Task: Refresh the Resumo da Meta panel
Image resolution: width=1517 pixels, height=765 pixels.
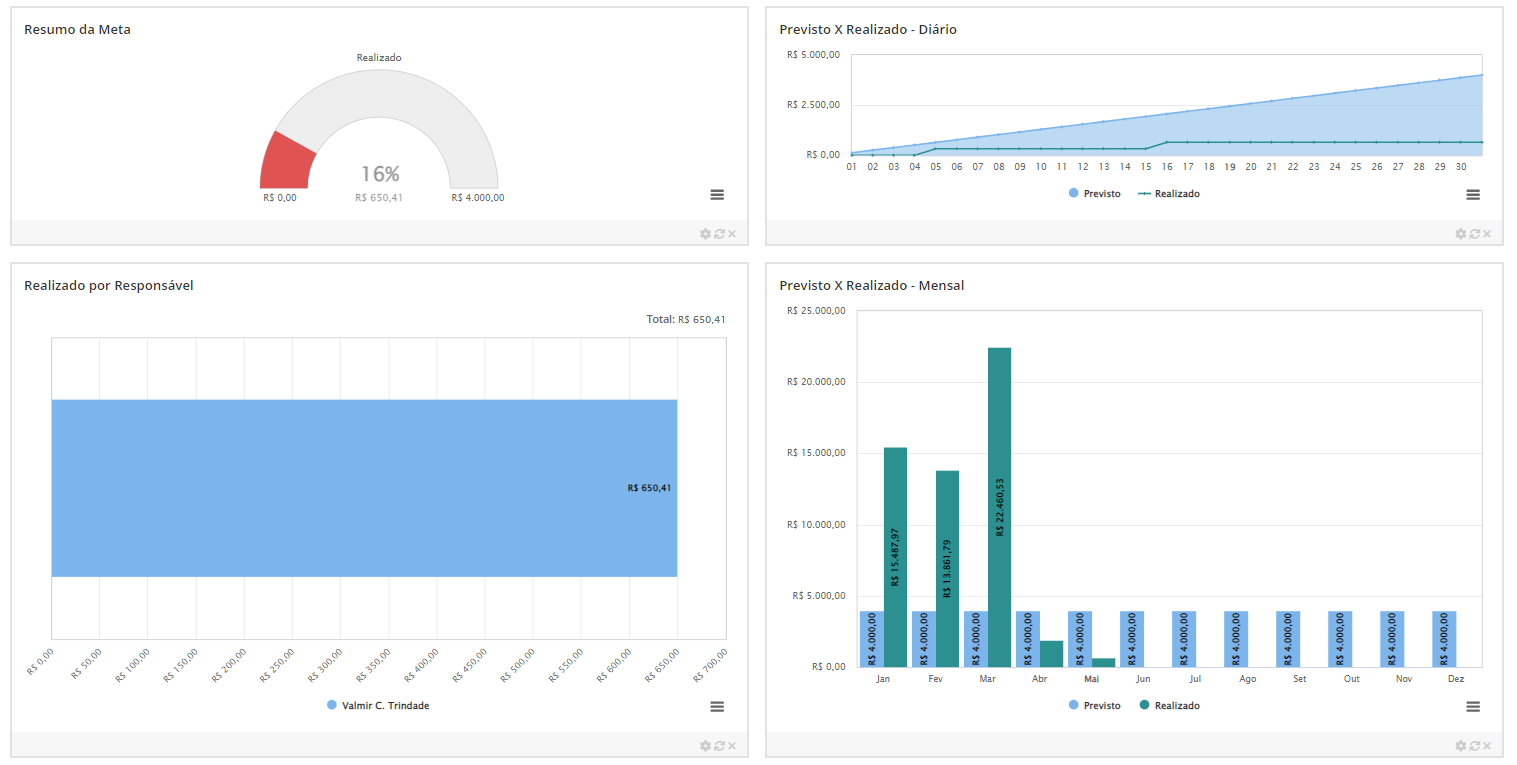Action: (719, 234)
